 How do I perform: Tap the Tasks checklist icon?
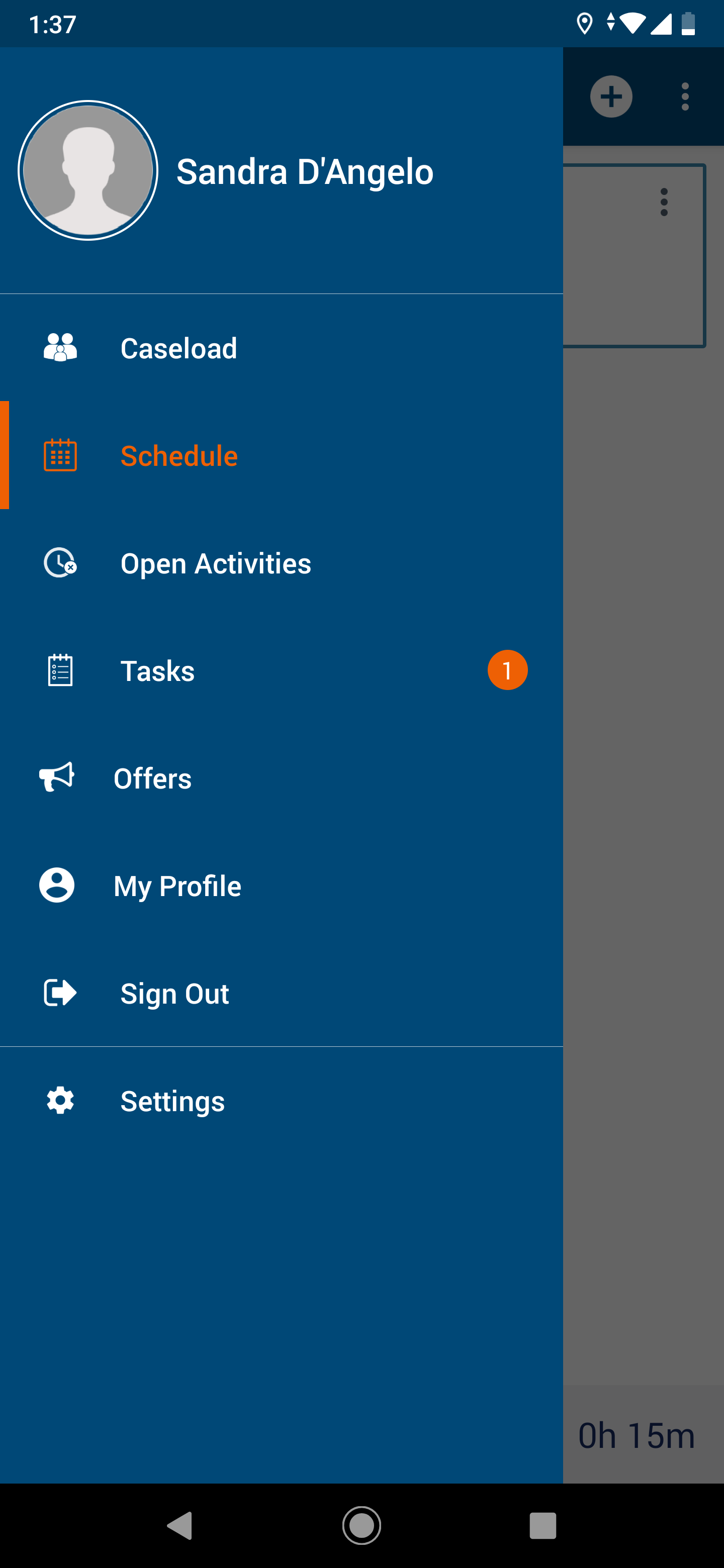click(60, 670)
